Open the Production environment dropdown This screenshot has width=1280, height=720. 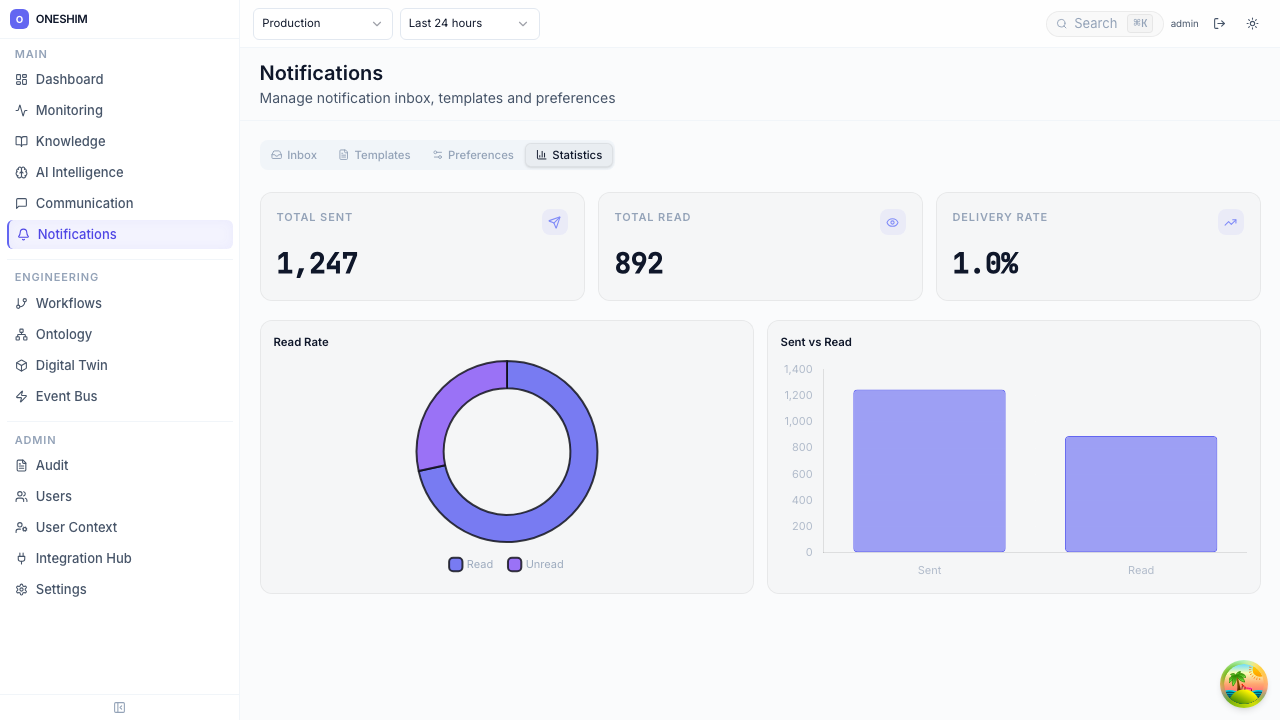click(322, 24)
